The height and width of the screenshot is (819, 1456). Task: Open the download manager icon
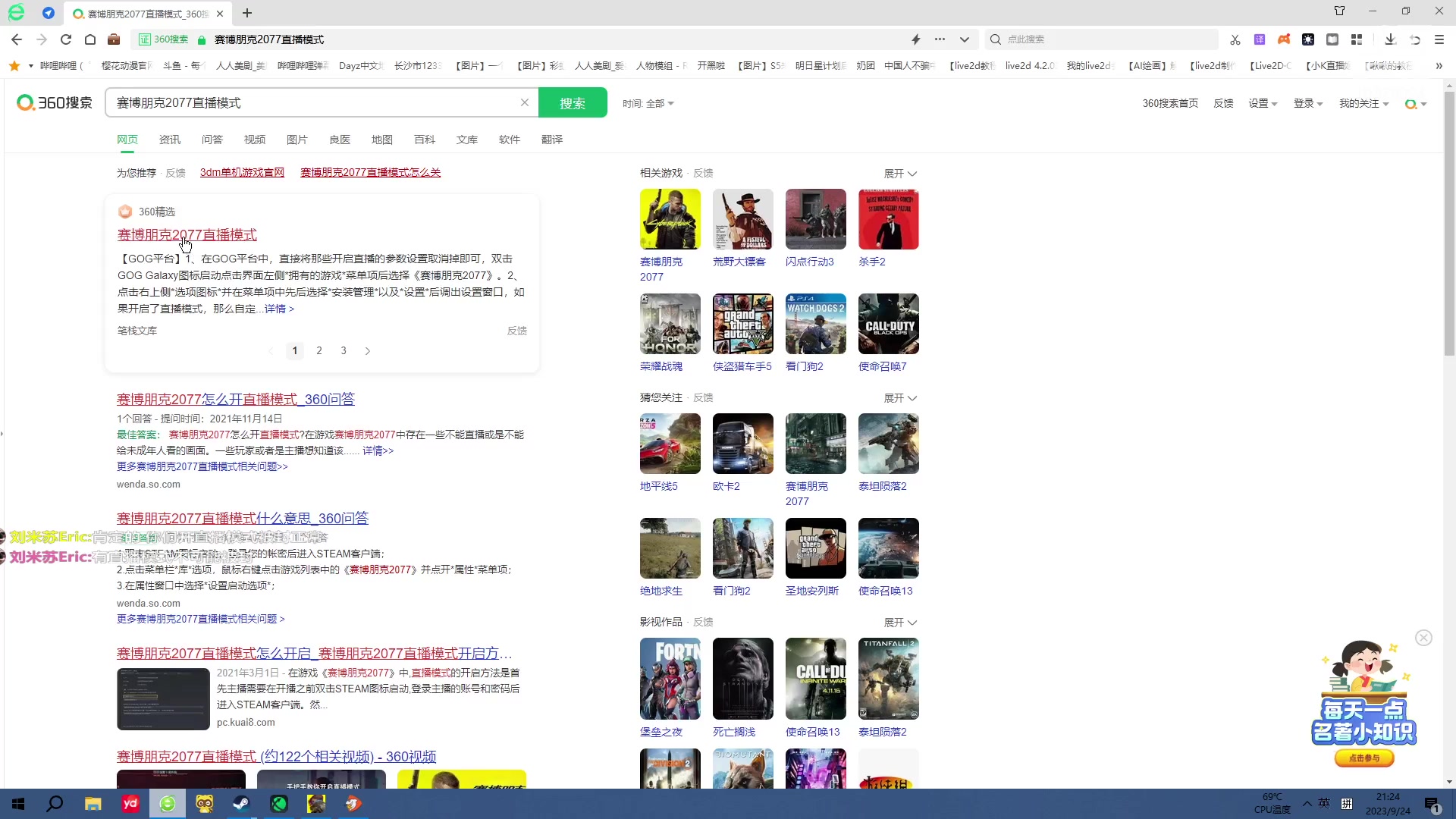1390,39
